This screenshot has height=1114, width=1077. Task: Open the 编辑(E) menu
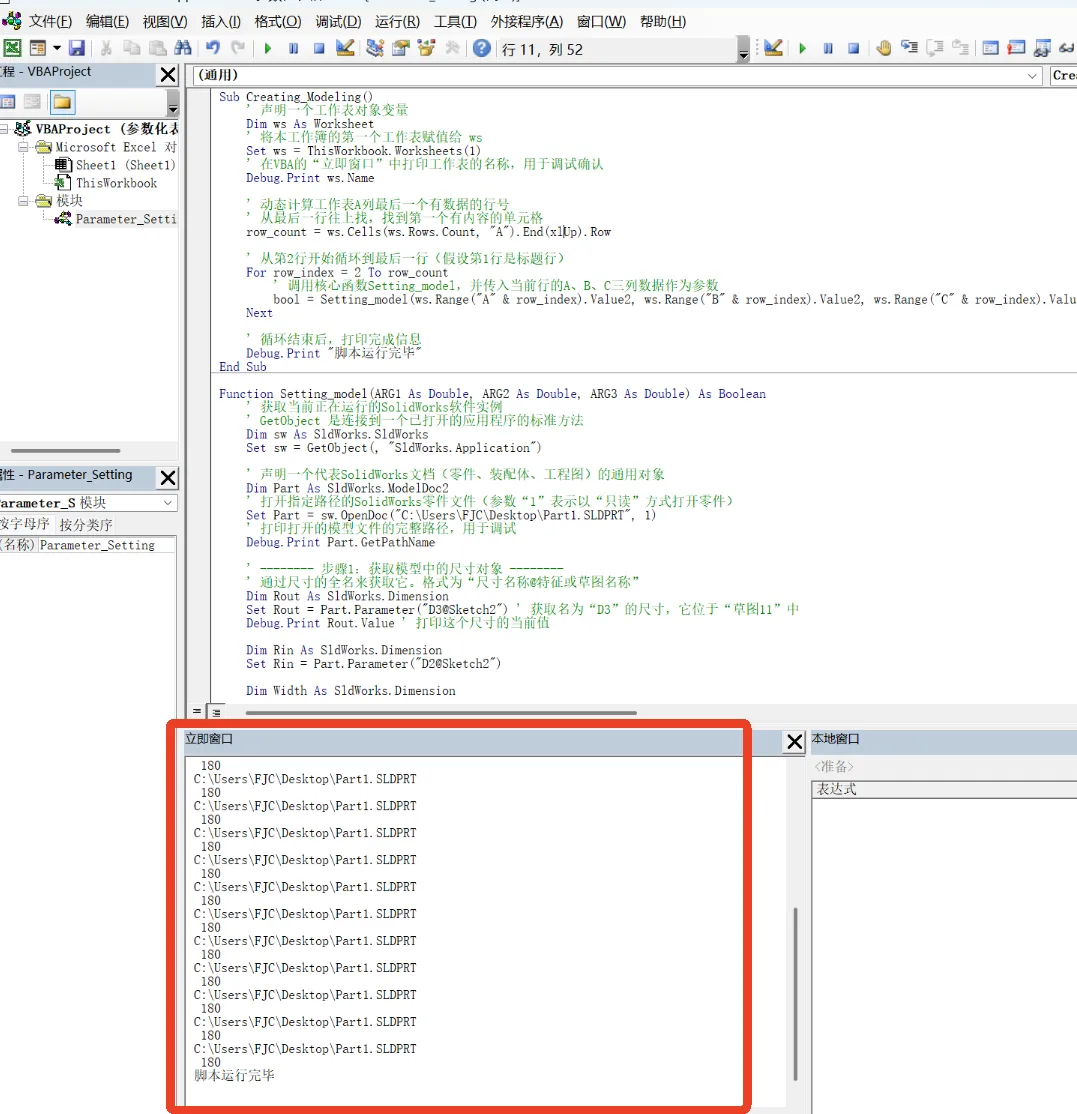[x=107, y=21]
